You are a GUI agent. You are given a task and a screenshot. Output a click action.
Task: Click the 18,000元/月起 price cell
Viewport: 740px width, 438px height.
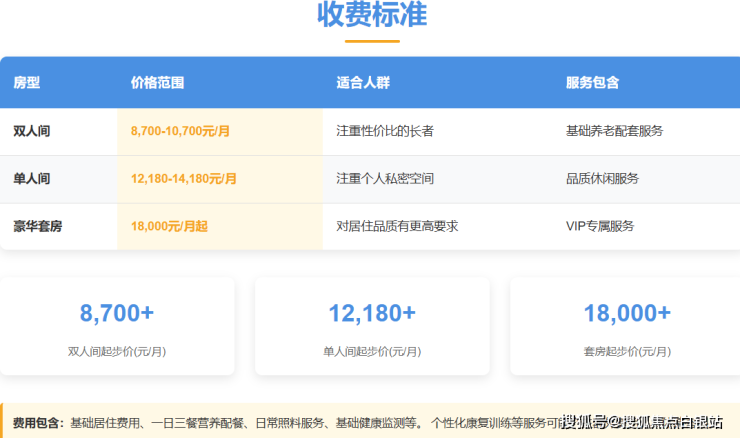(169, 226)
